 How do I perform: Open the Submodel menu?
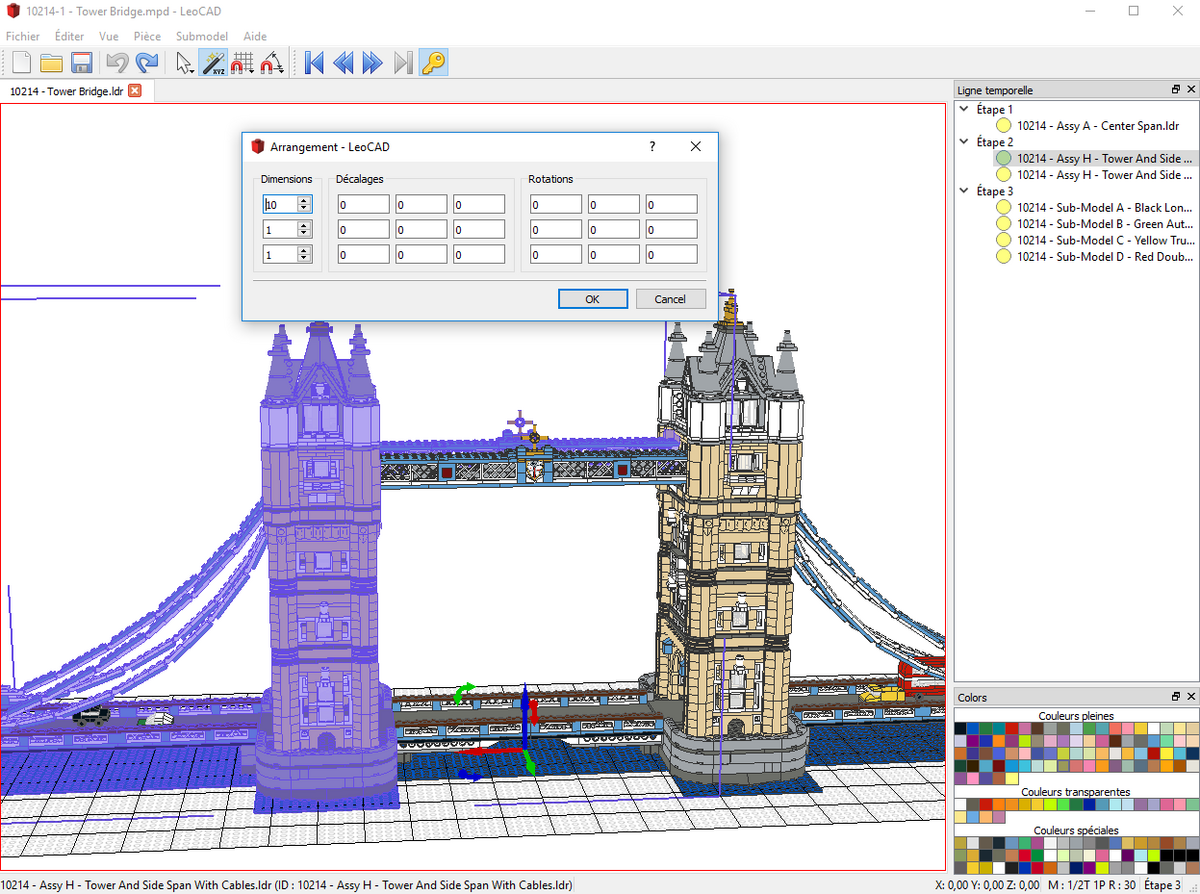click(x=202, y=36)
